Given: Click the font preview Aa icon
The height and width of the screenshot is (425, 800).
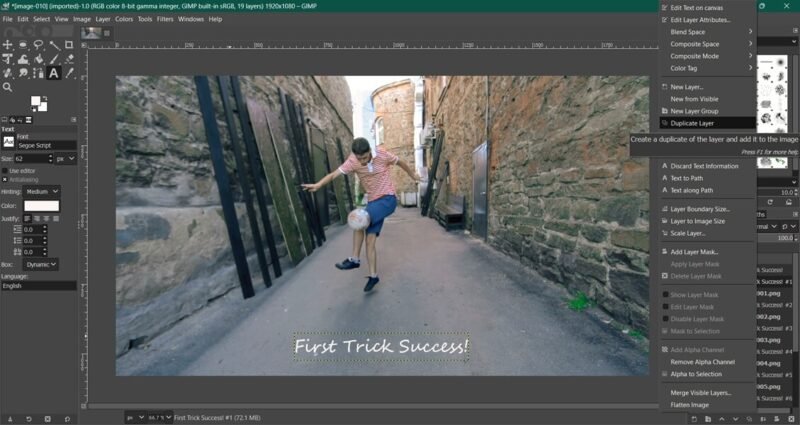Looking at the screenshot, I should point(8,142).
